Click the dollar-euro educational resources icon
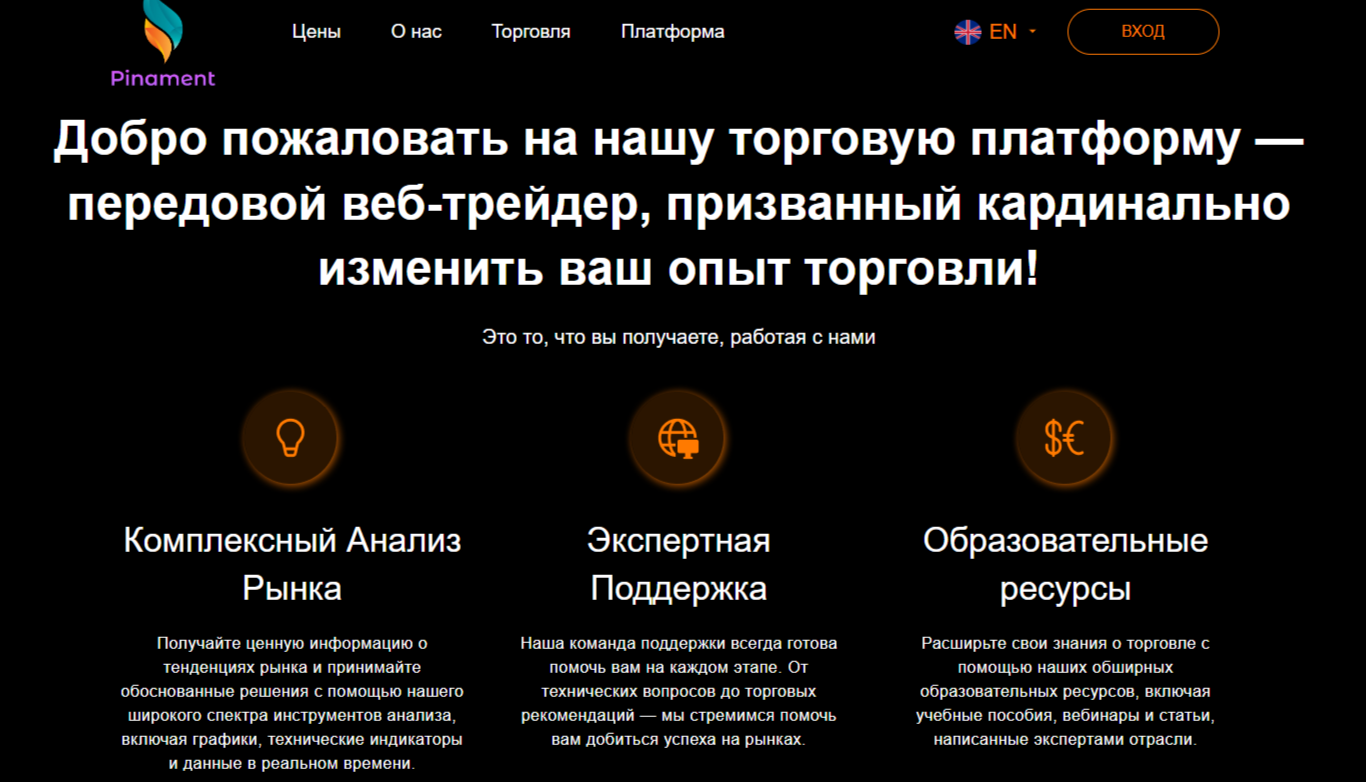This screenshot has height=782, width=1366. 1064,438
